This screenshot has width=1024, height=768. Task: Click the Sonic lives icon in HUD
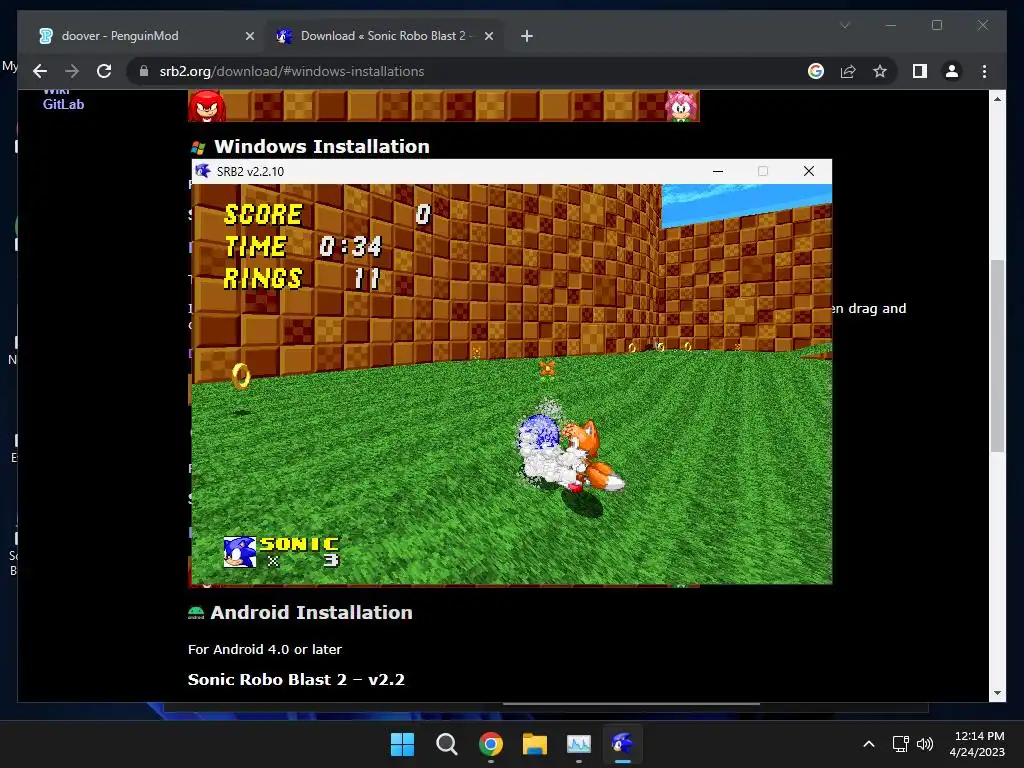[240, 552]
